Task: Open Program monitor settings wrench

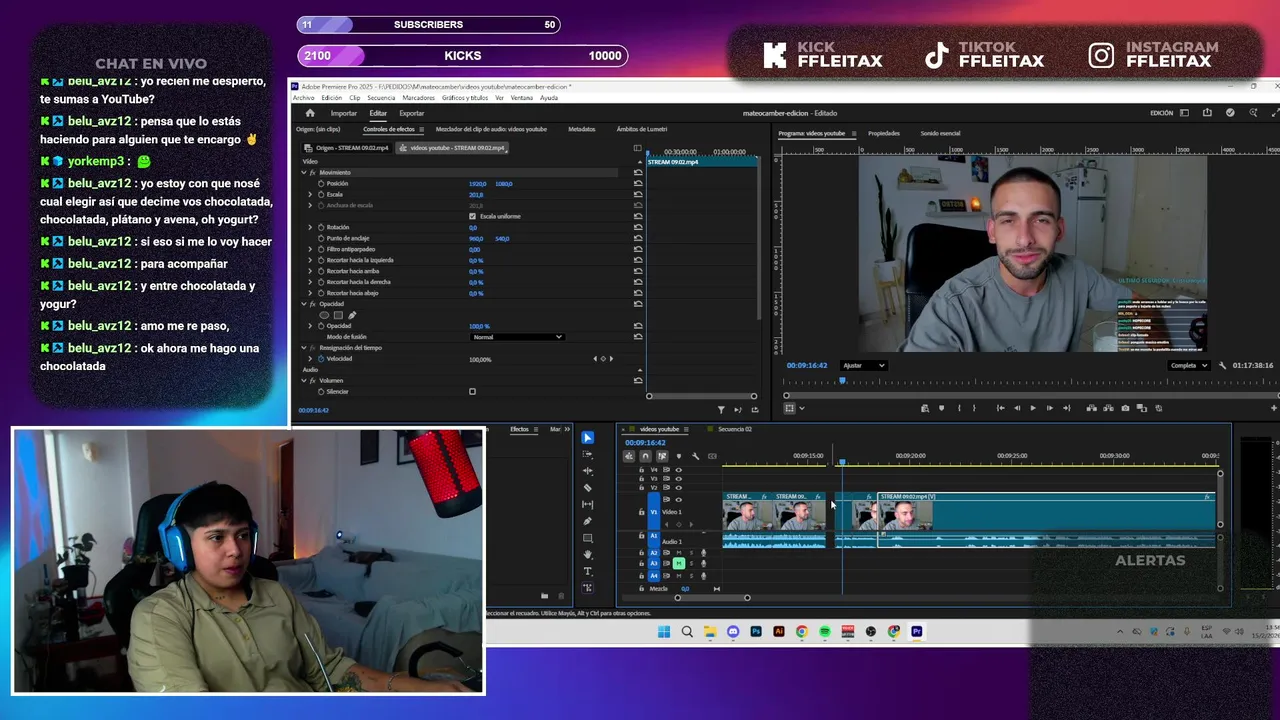Action: (1222, 365)
